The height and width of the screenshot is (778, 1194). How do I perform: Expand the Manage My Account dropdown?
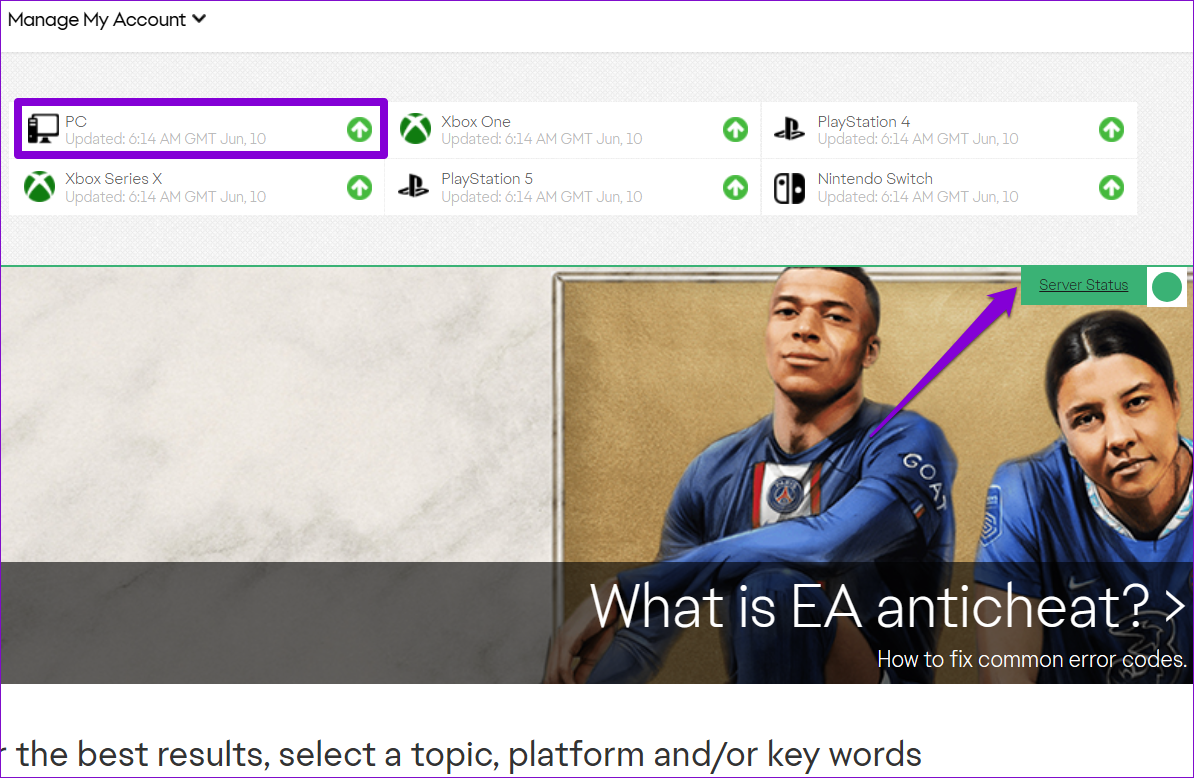(106, 19)
